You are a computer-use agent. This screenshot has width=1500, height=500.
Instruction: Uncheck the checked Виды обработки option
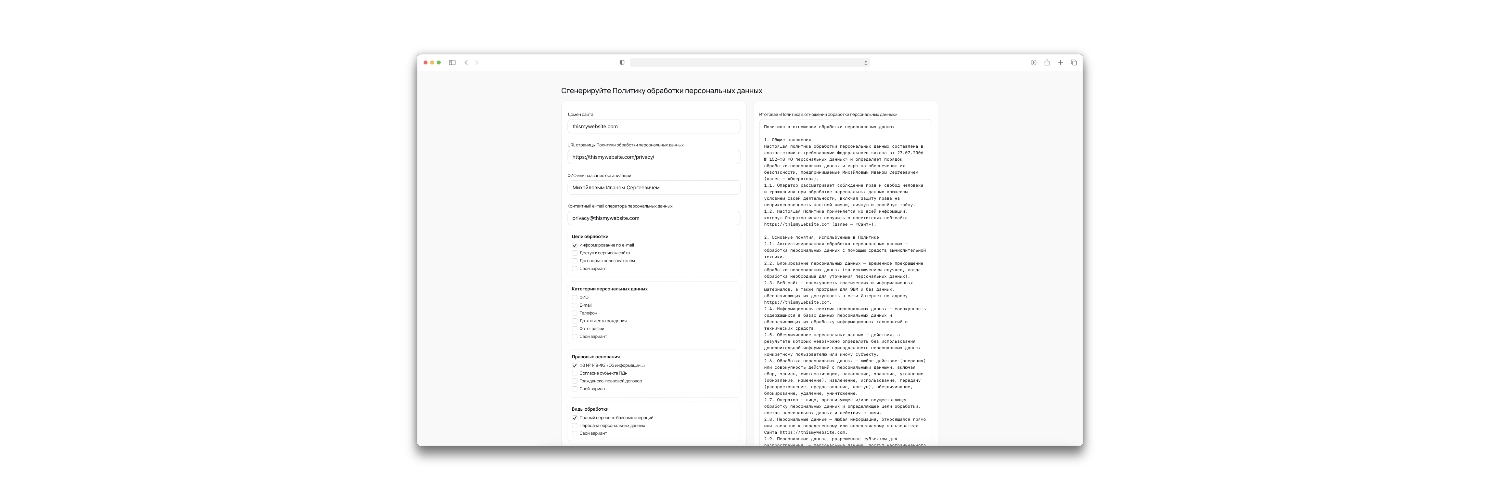pos(575,418)
